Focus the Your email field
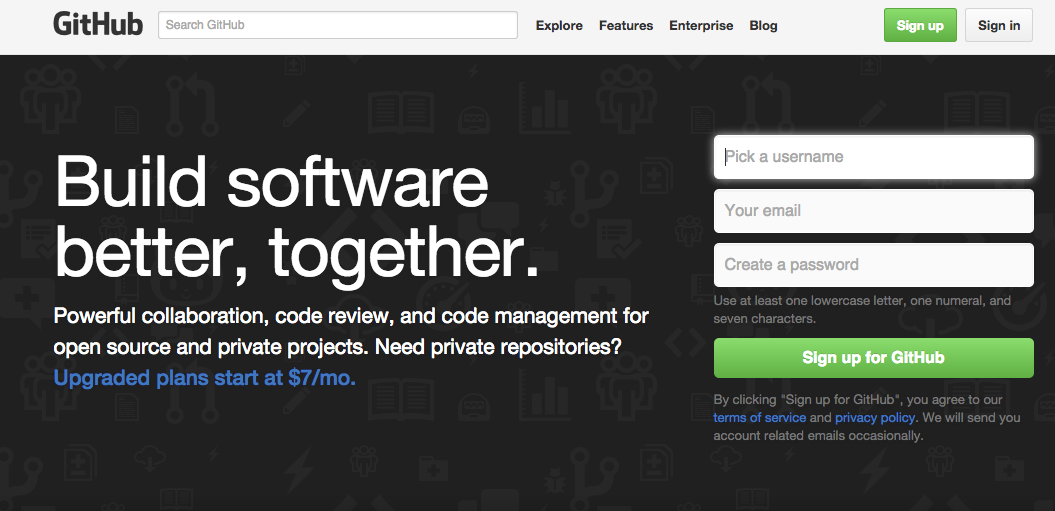Viewport: 1055px width, 511px height. pos(873,211)
